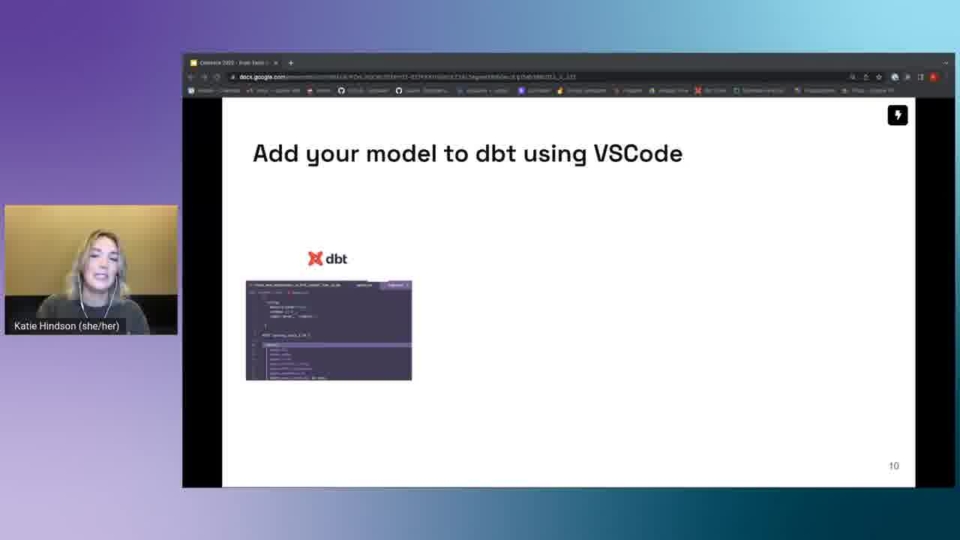Select Katie Hindson's webcam video tile
This screenshot has height=540, width=960.
point(91,269)
